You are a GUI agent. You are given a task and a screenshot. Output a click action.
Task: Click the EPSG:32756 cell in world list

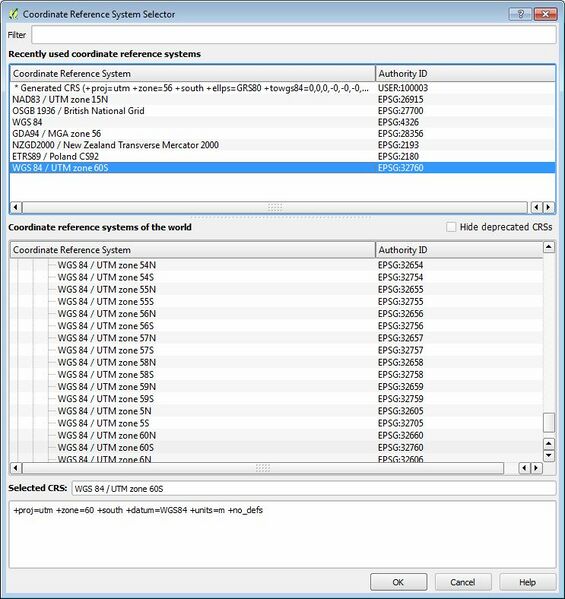(x=400, y=326)
